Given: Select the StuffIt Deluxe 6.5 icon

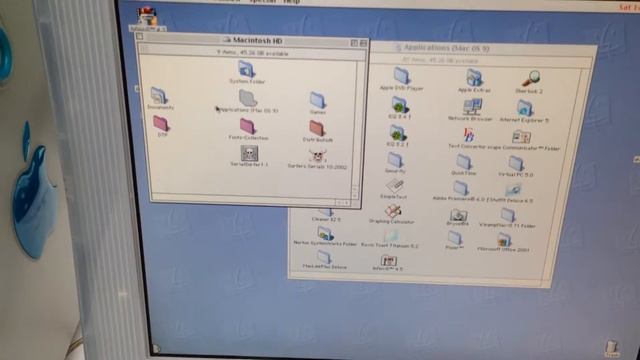Looking at the screenshot, I should (x=513, y=190).
